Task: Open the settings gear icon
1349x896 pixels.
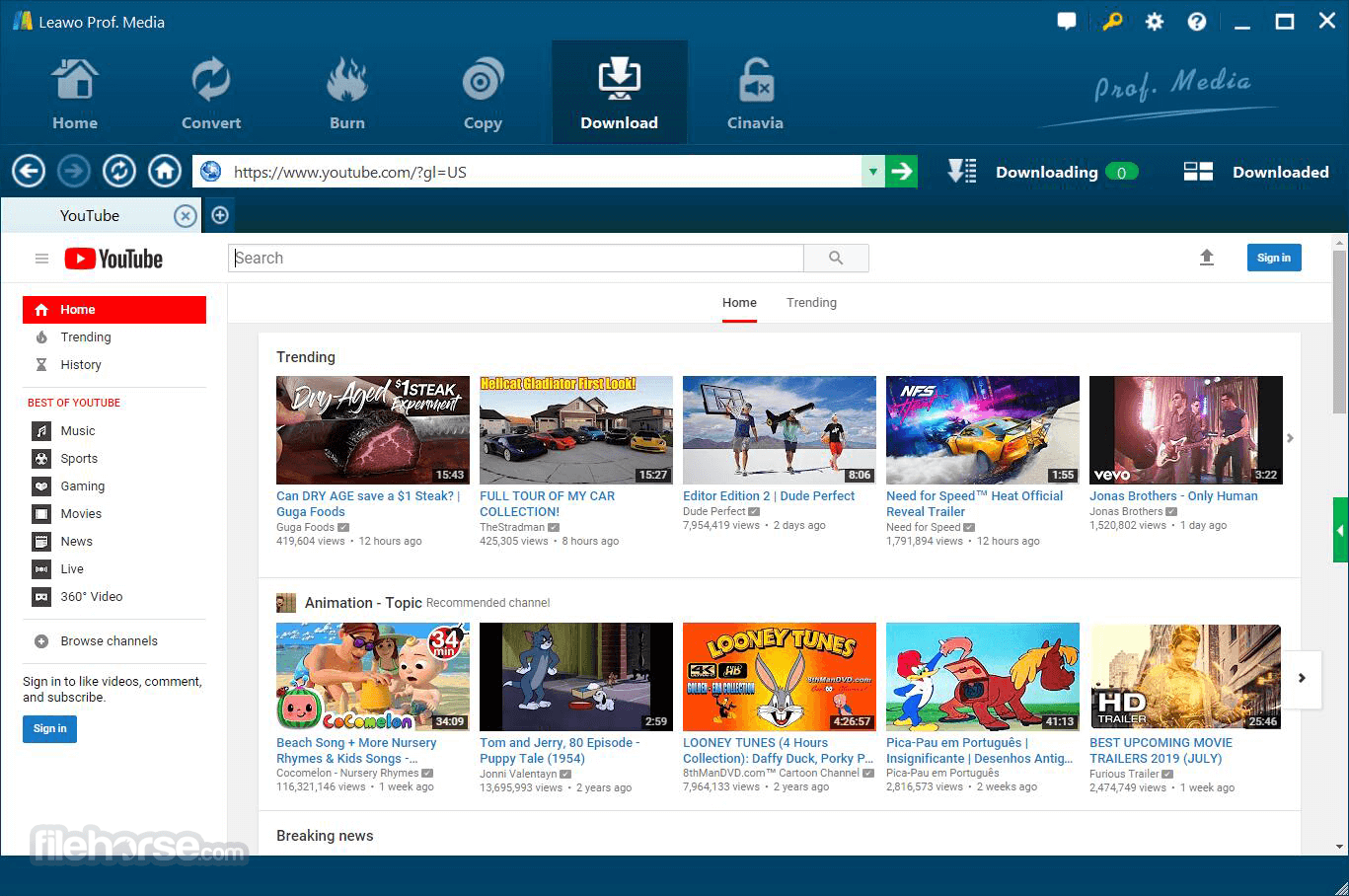Action: click(x=1154, y=21)
